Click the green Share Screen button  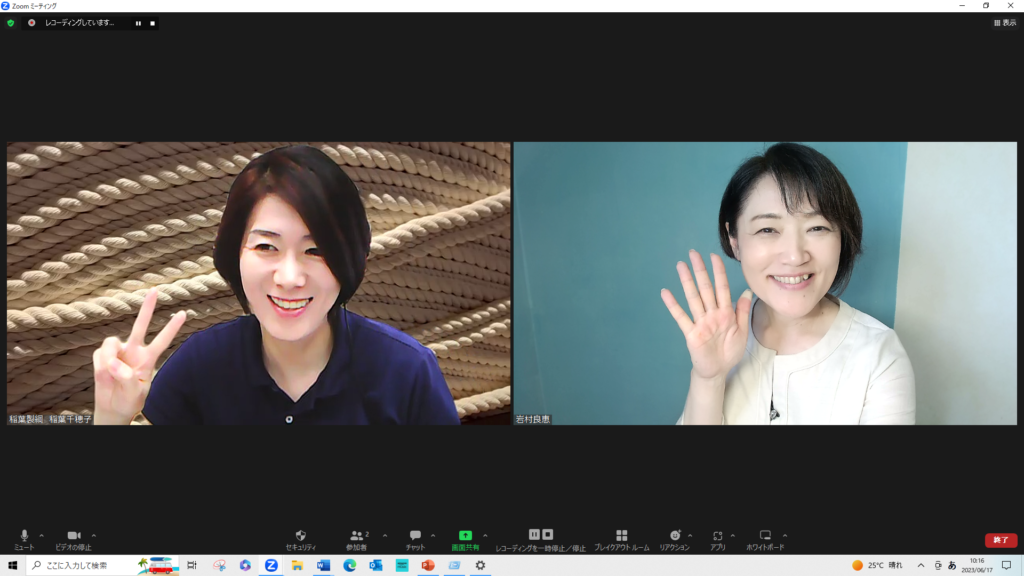465,538
